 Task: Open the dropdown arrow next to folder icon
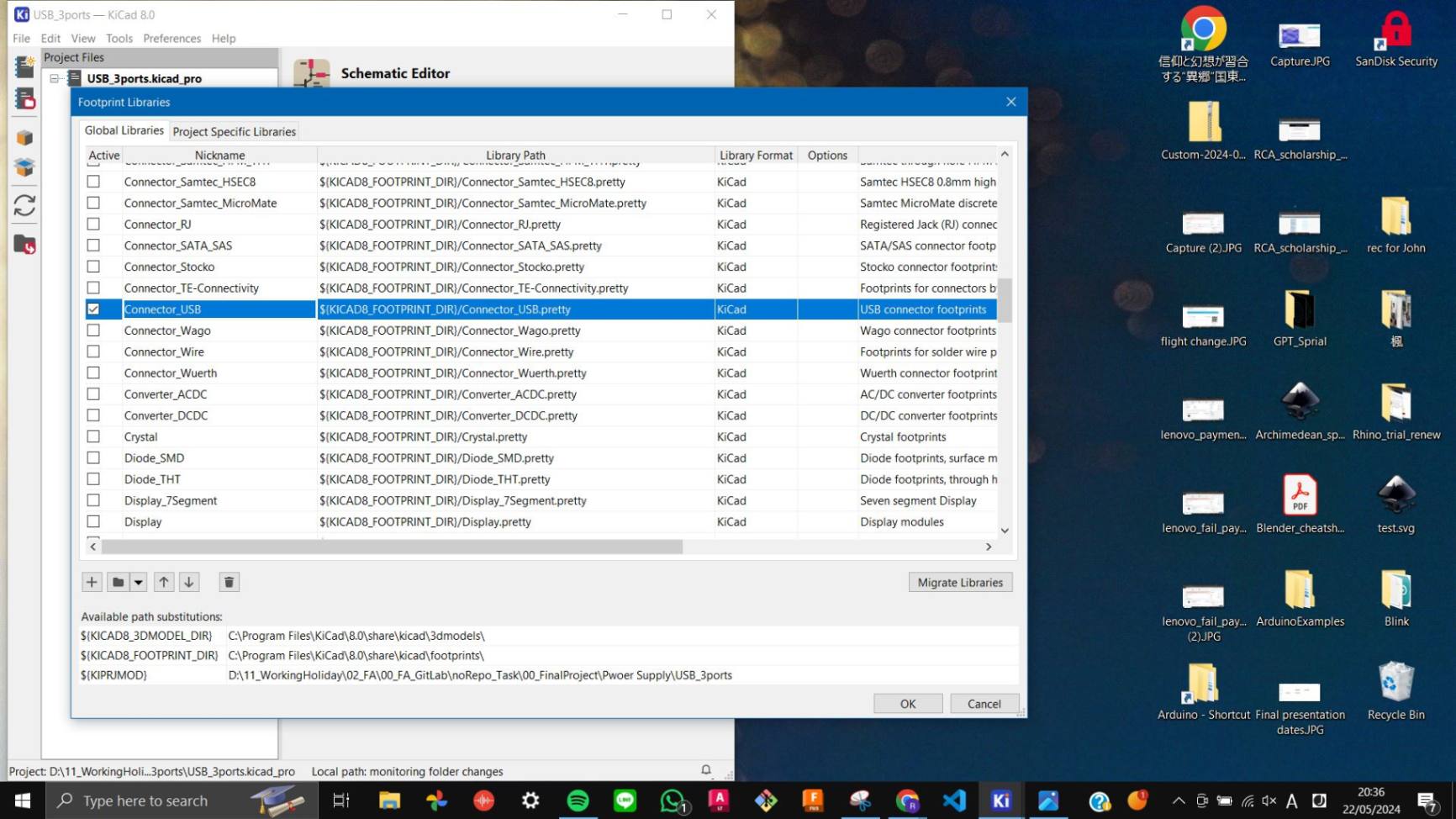coord(139,582)
